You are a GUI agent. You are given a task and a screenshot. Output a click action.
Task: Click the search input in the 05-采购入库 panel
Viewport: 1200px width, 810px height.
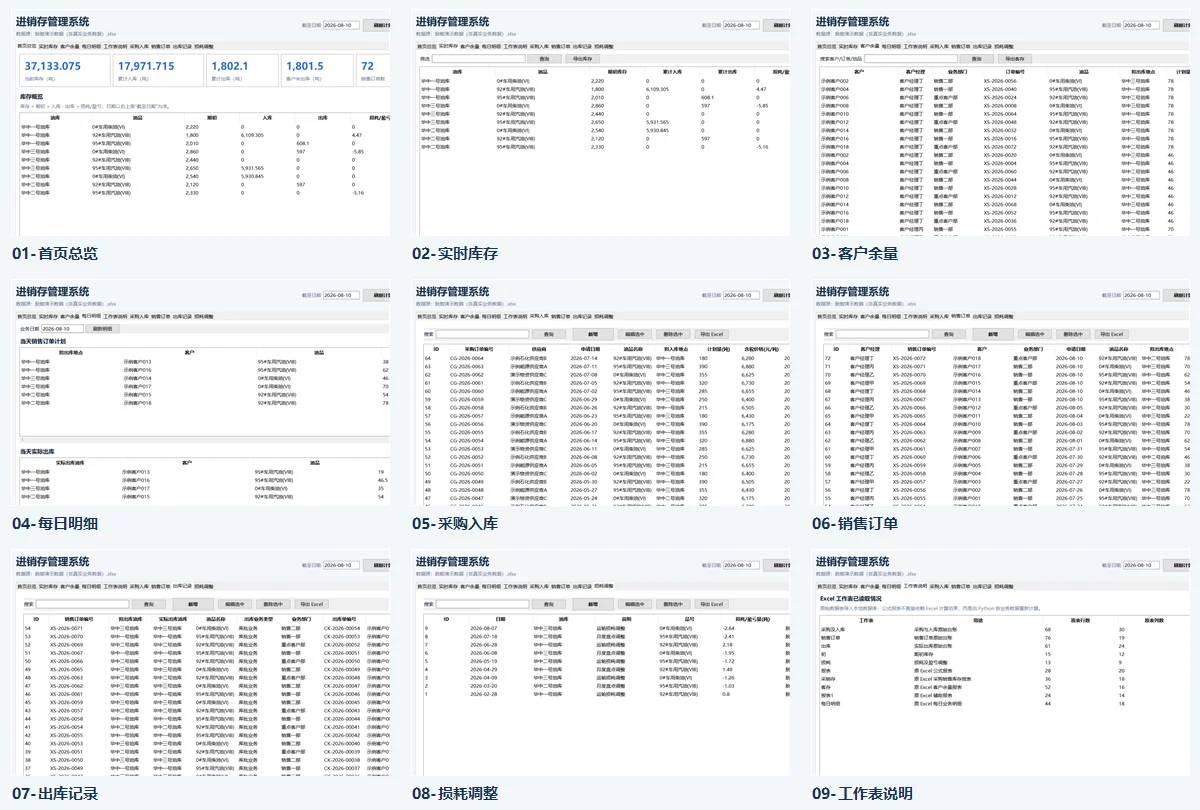(483, 334)
